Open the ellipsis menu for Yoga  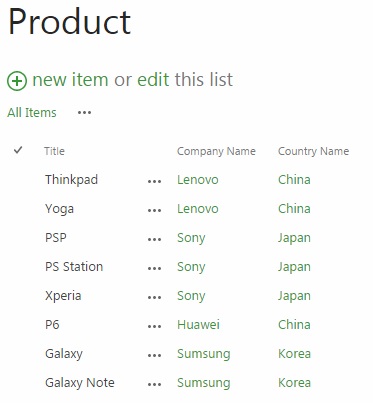[154, 210]
